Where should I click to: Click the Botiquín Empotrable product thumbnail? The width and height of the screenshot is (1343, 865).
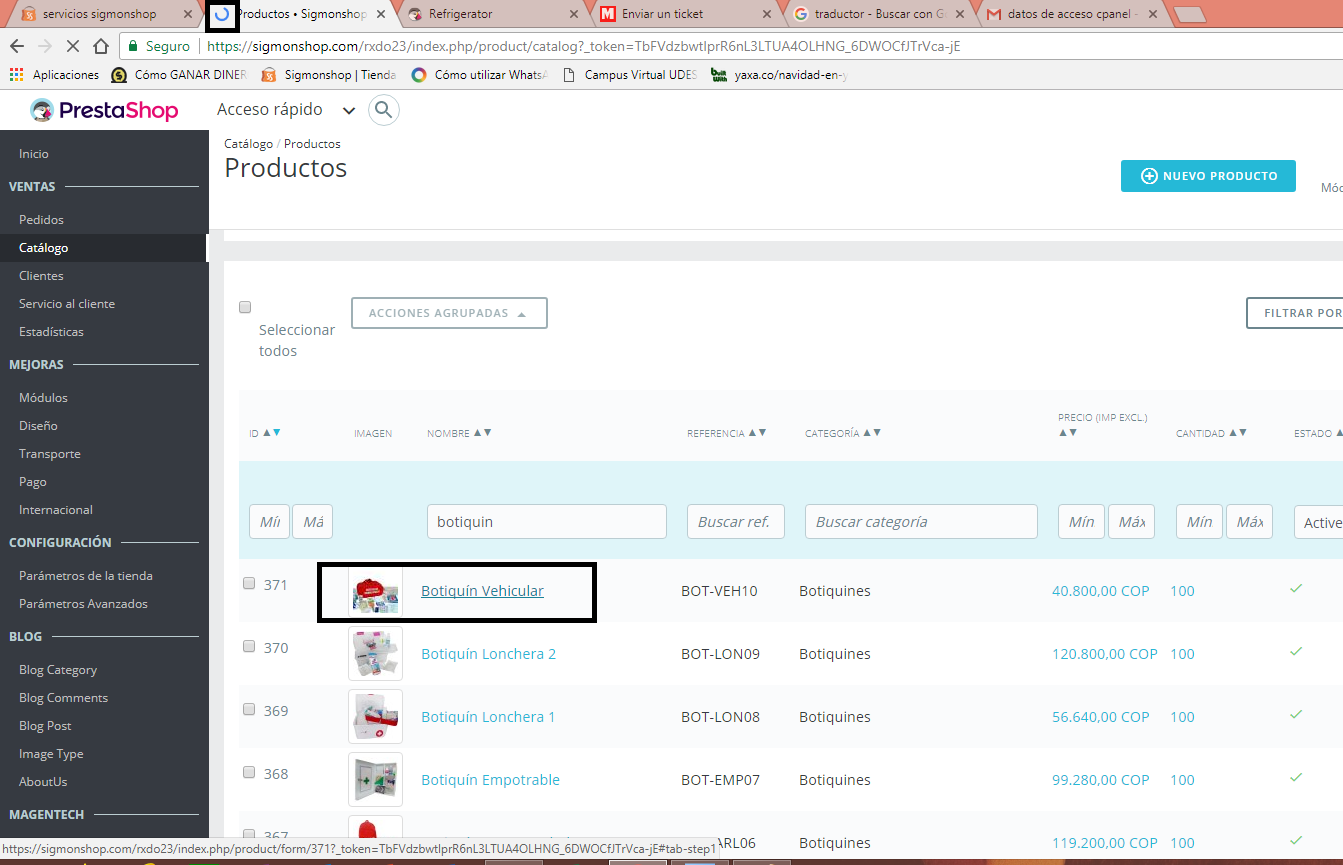375,780
